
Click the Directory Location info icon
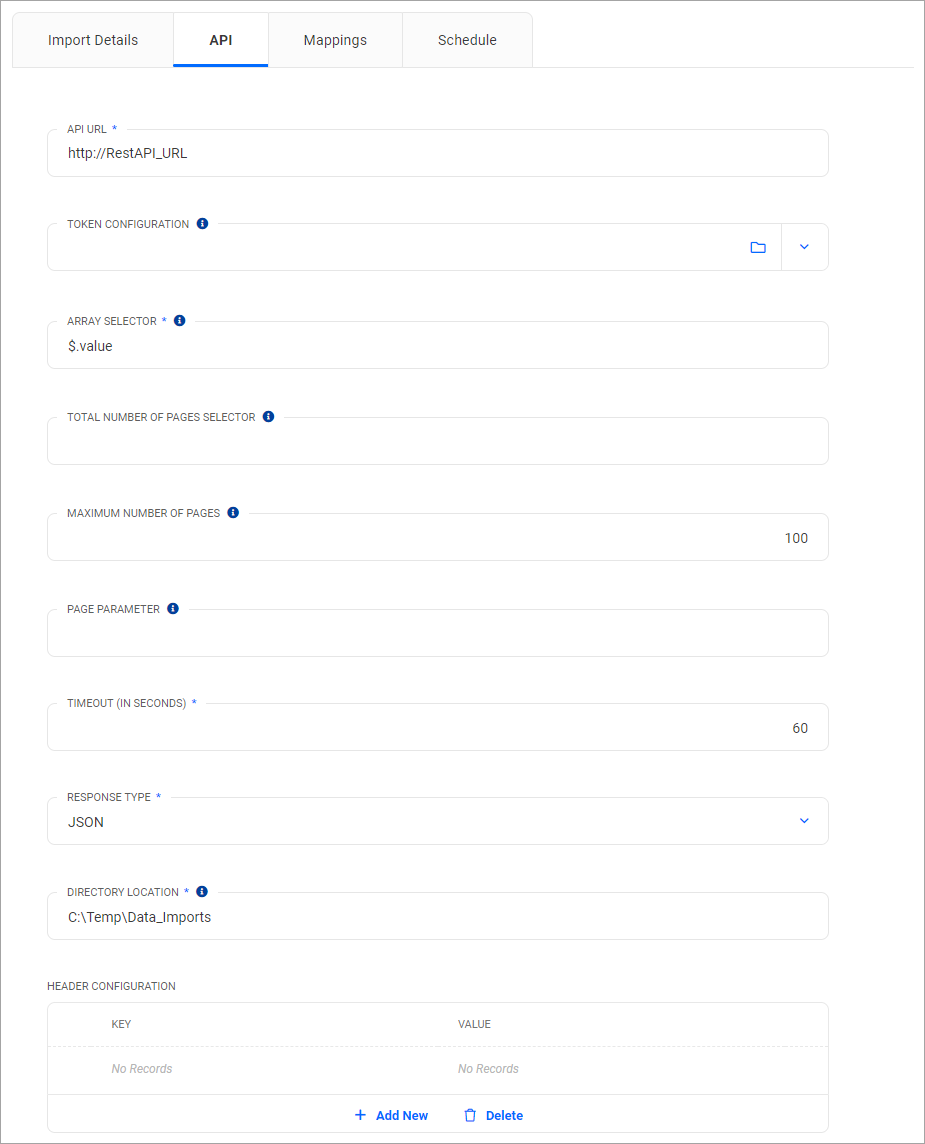[x=202, y=891]
